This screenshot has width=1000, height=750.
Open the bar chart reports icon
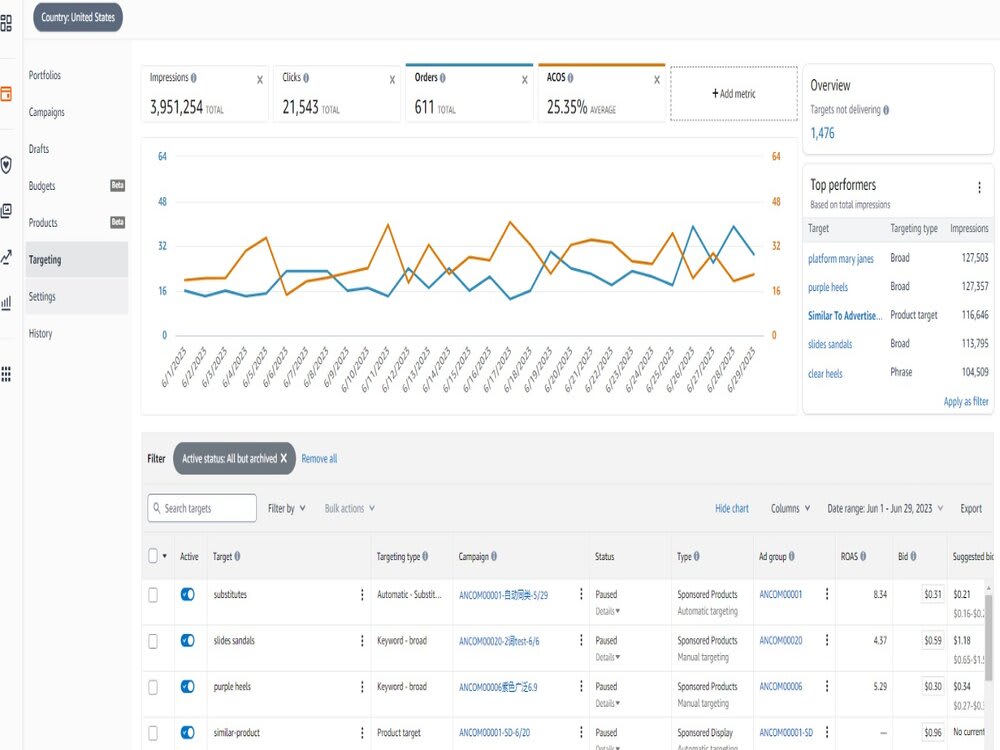(6, 302)
